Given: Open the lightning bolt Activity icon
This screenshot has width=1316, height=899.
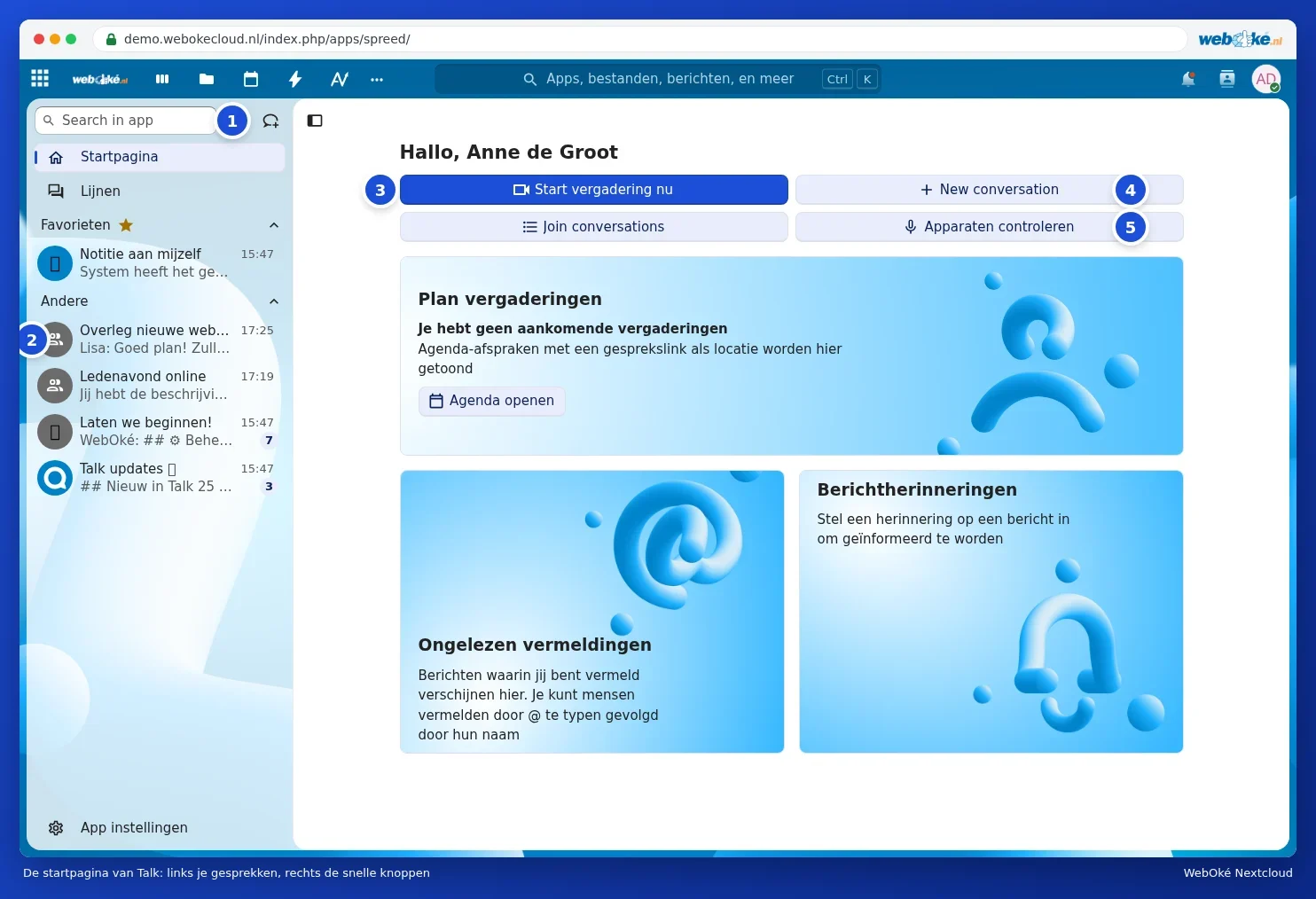Looking at the screenshot, I should (295, 79).
